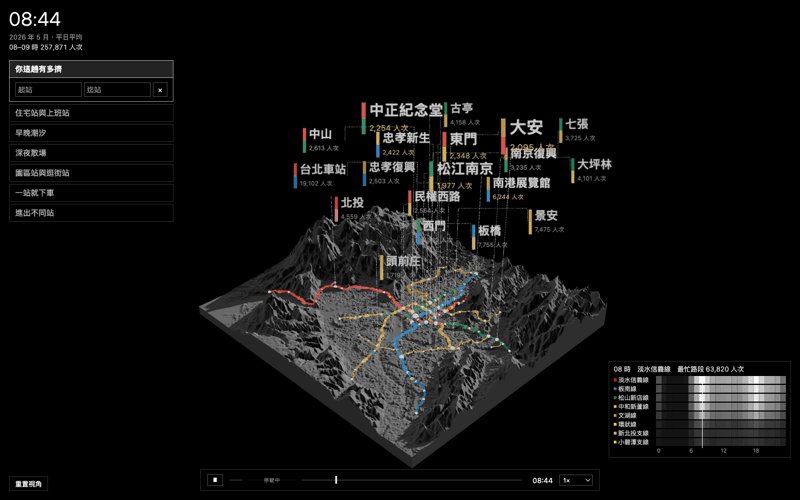Select the 頭前庄 station label
This screenshot has height=500, width=800.
pos(403,261)
